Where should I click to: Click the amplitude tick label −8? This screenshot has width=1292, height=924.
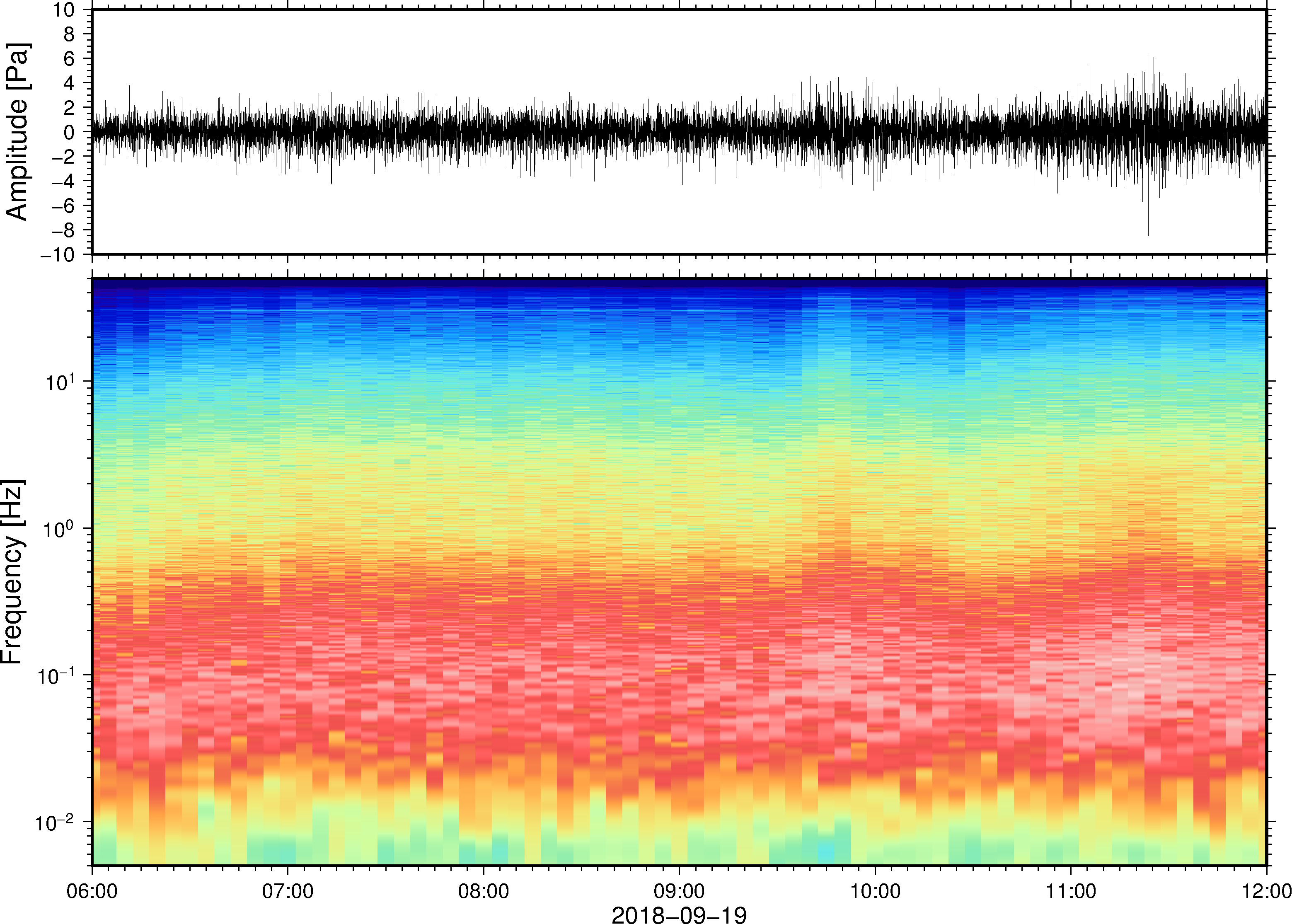point(63,230)
